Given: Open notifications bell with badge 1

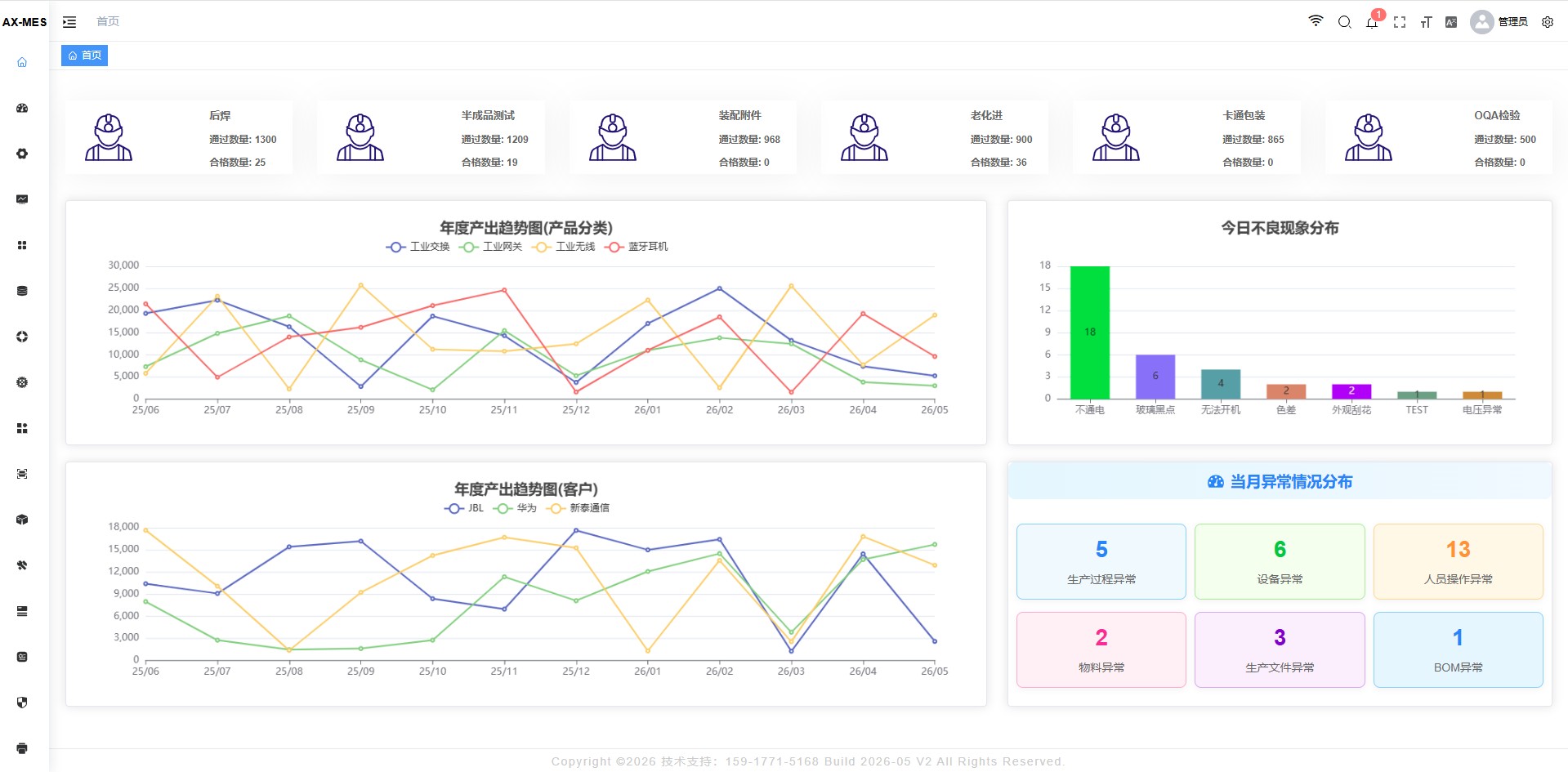Looking at the screenshot, I should coord(1372,22).
